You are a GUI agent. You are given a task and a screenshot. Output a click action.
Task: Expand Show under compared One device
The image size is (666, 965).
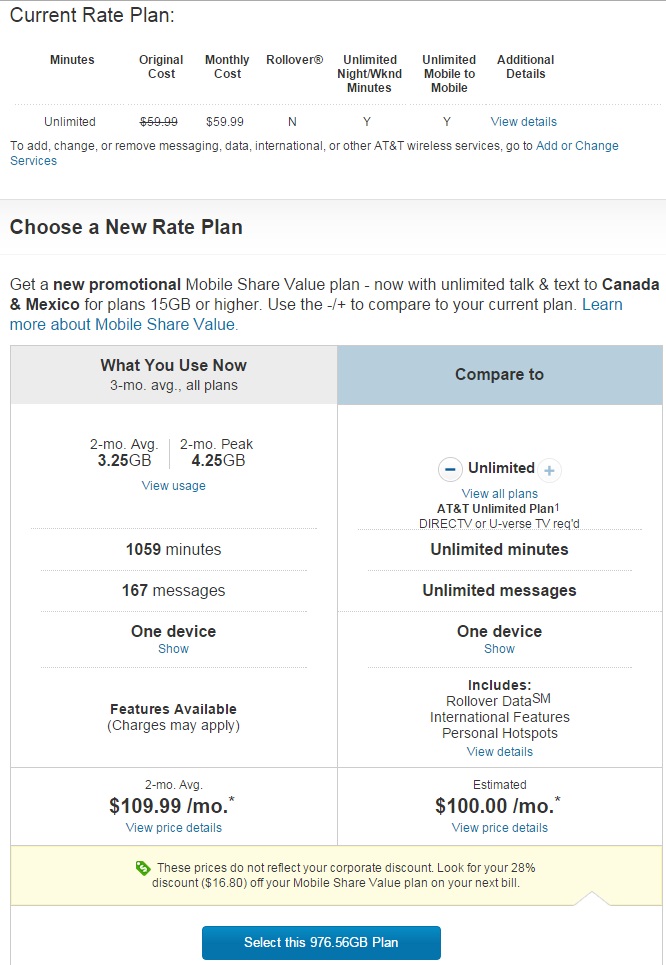(499, 649)
